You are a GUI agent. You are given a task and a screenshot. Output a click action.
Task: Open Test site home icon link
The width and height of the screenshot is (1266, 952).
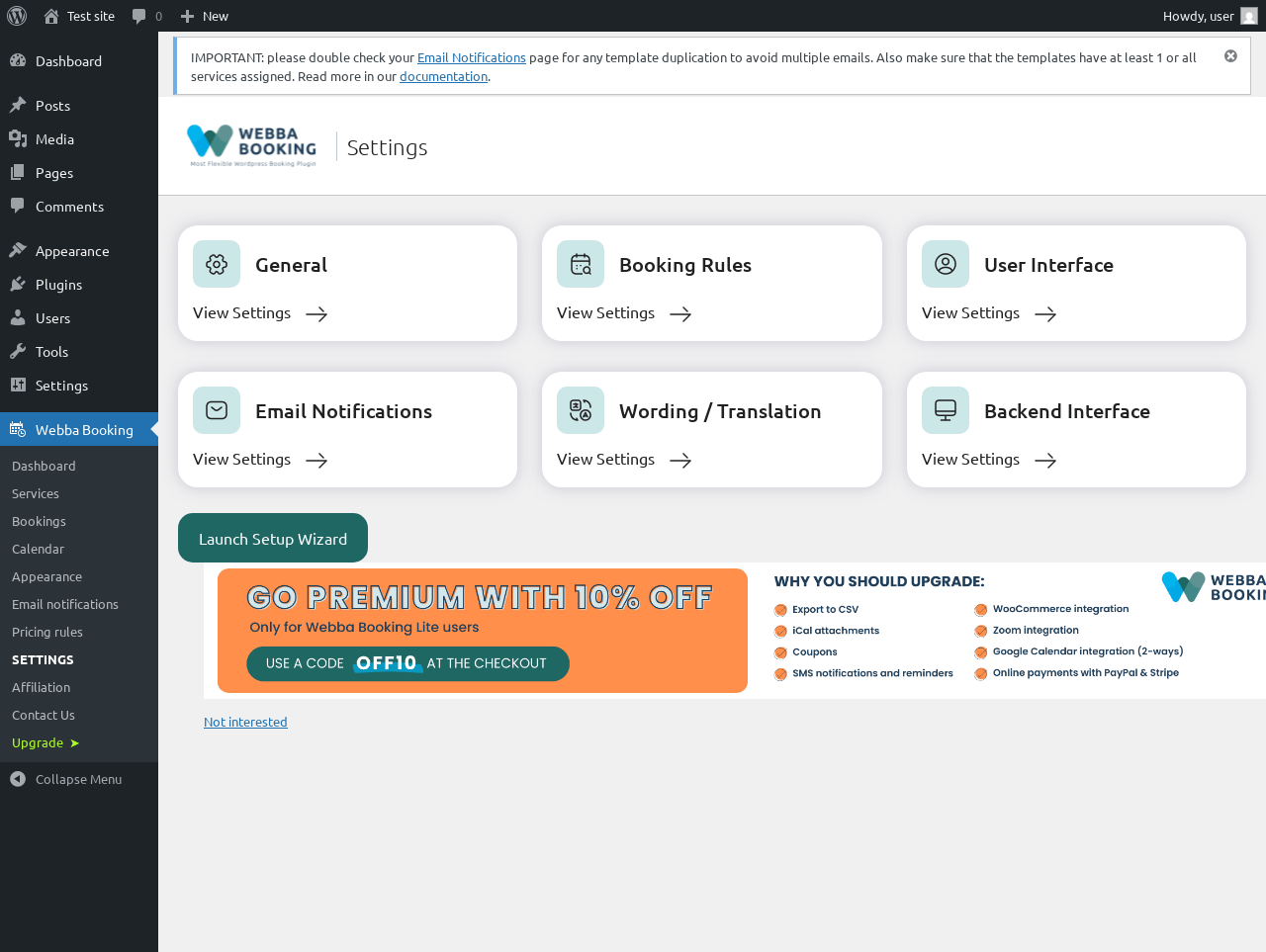pos(51,16)
